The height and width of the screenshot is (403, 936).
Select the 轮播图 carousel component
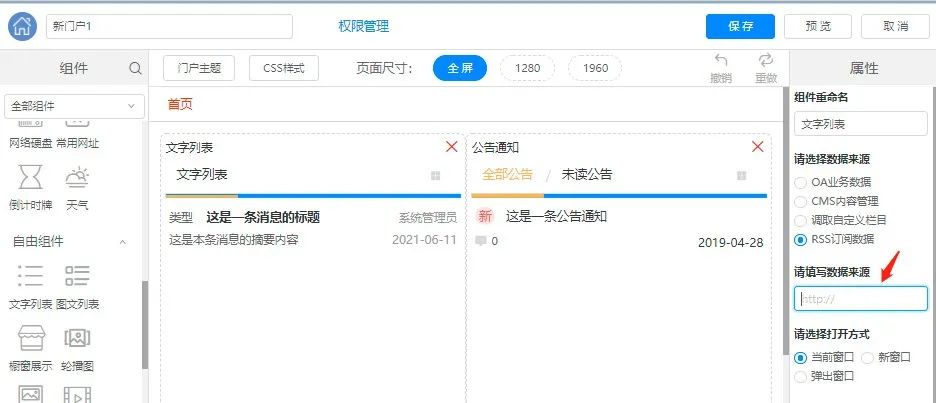pyautogui.click(x=78, y=338)
